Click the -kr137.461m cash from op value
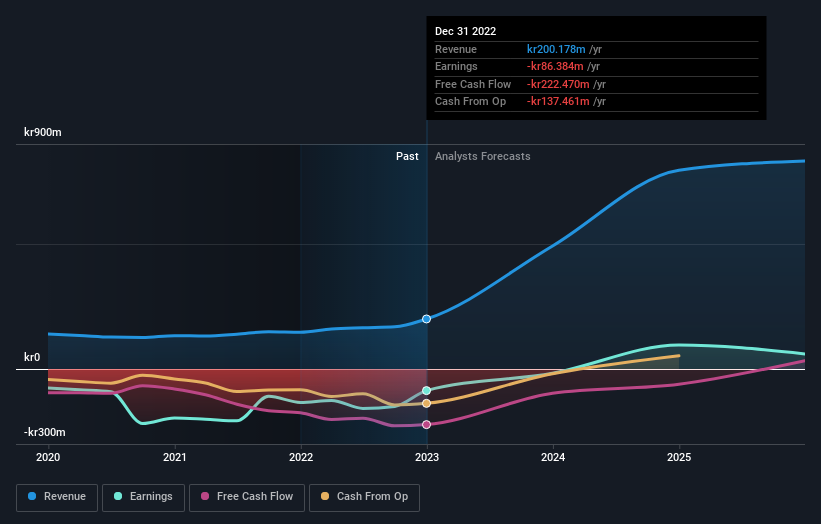 558,102
